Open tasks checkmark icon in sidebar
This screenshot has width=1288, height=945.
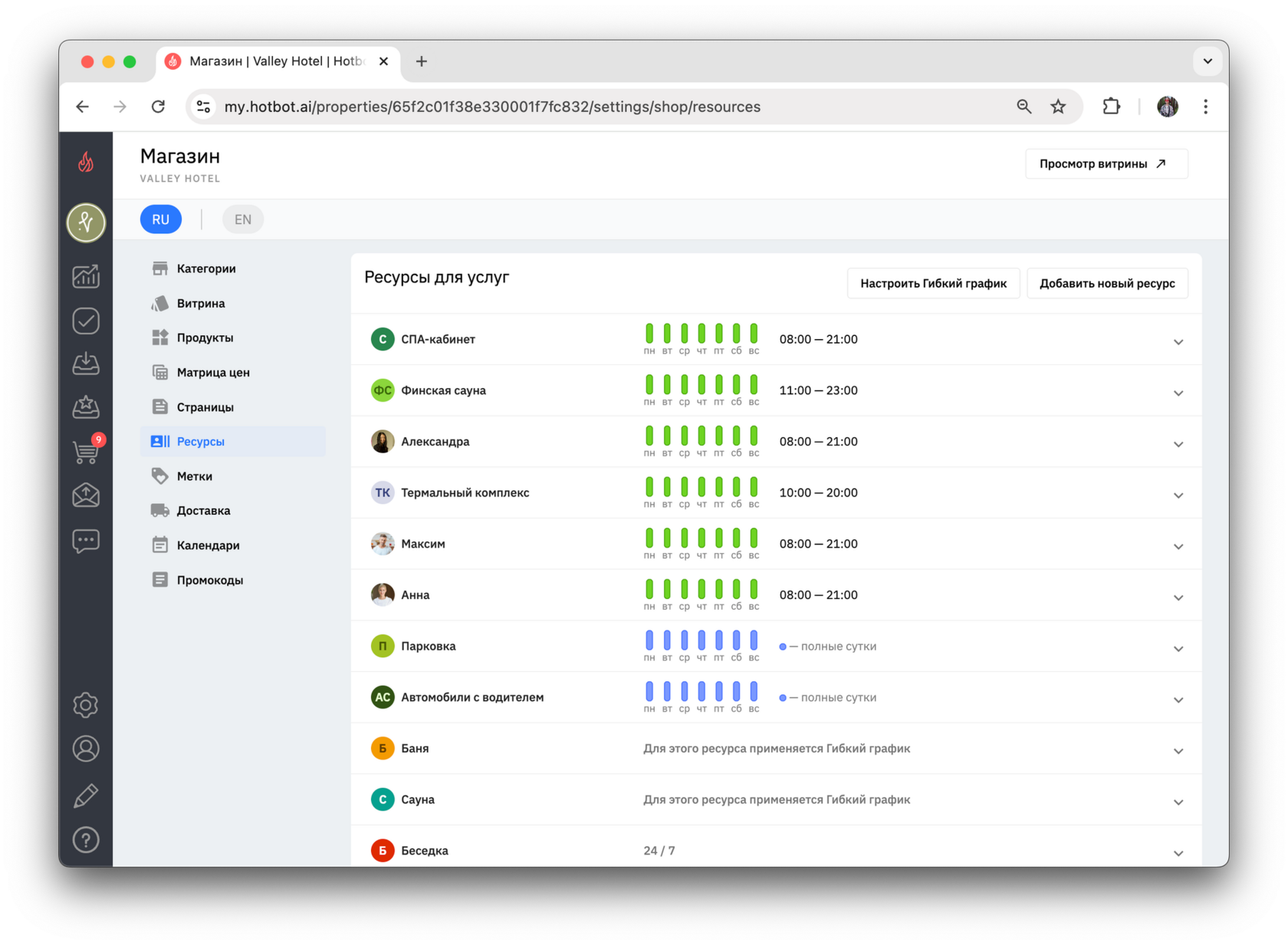tap(86, 321)
